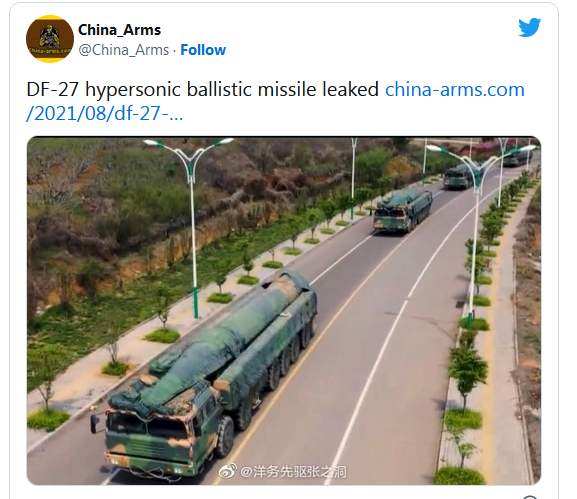The image size is (577, 499).
Task: Open the China_Arms profile avatar
Action: point(50,39)
